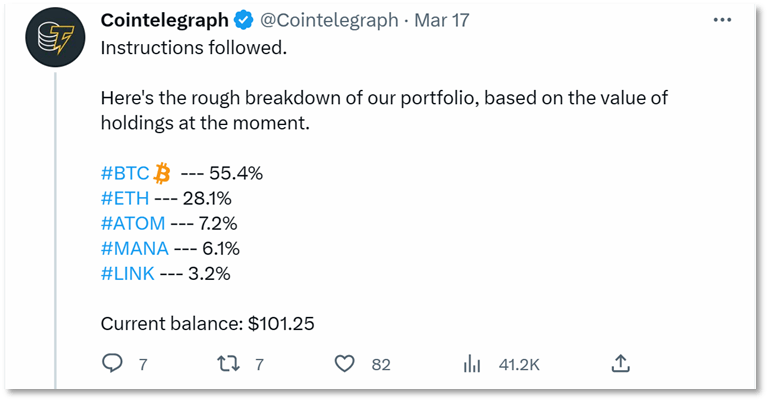Image resolution: width=769 pixels, height=402 pixels.
Task: Open the #LINK hashtag
Action: pyautogui.click(x=128, y=273)
